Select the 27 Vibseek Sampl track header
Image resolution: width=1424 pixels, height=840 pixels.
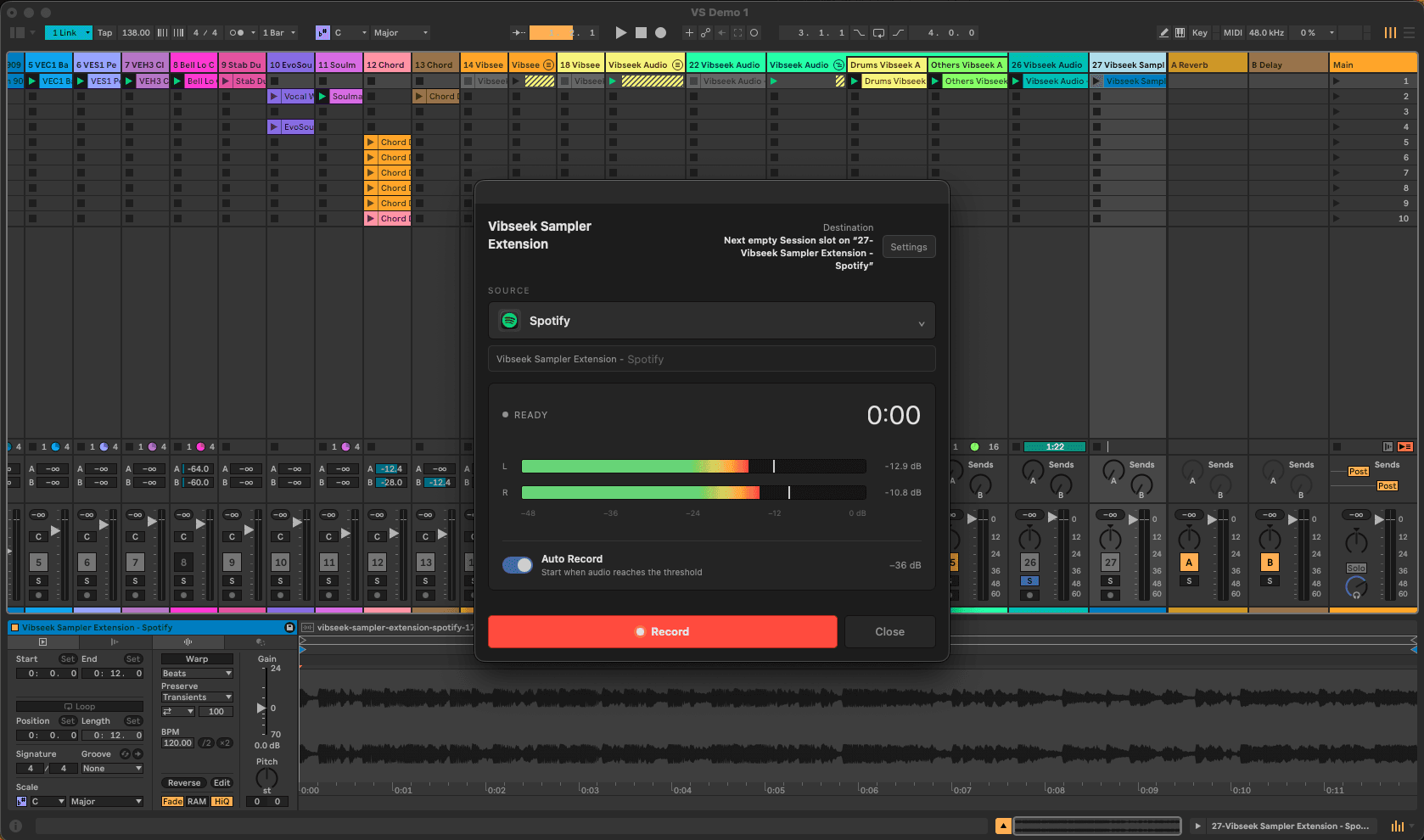1128,64
